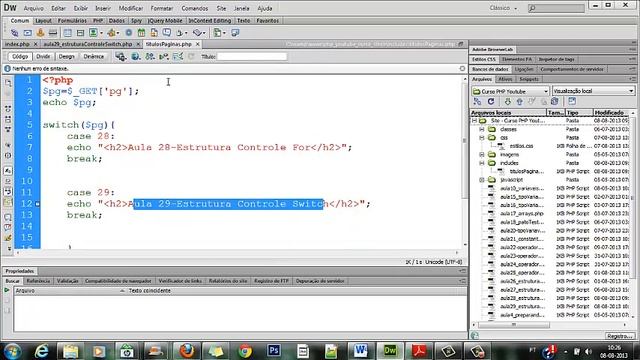Click the Email Link insert icon
640x360 pixels.
27,33
